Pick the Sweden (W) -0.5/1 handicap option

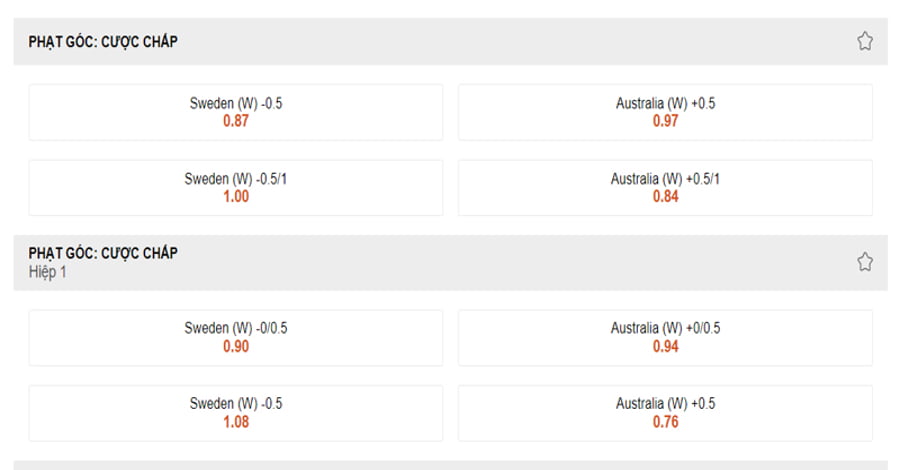[236, 188]
